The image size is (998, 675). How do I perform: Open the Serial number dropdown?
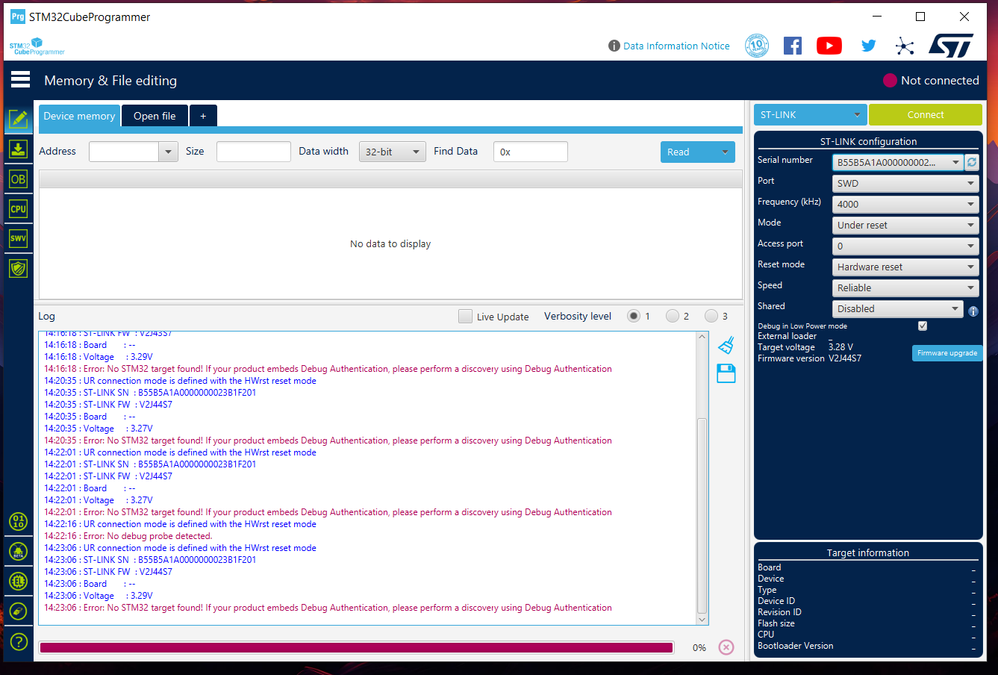click(x=897, y=162)
